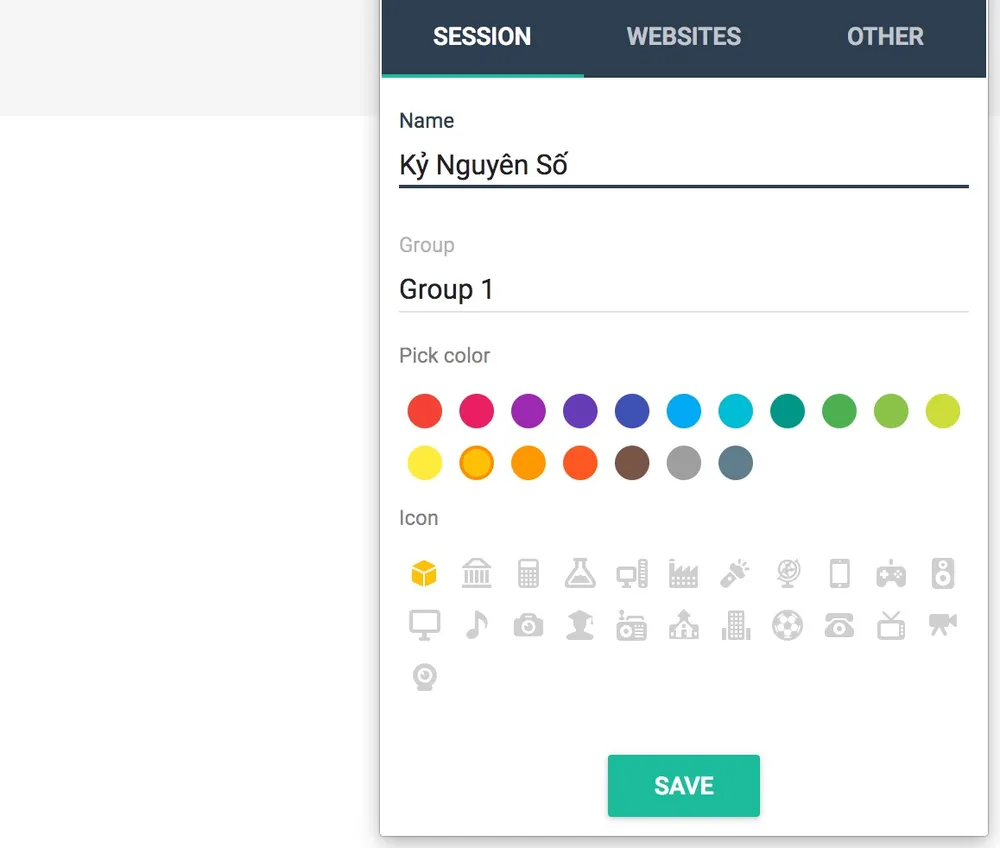This screenshot has width=1000, height=848.
Task: Click the Group field showing Group 1
Action: click(x=683, y=290)
